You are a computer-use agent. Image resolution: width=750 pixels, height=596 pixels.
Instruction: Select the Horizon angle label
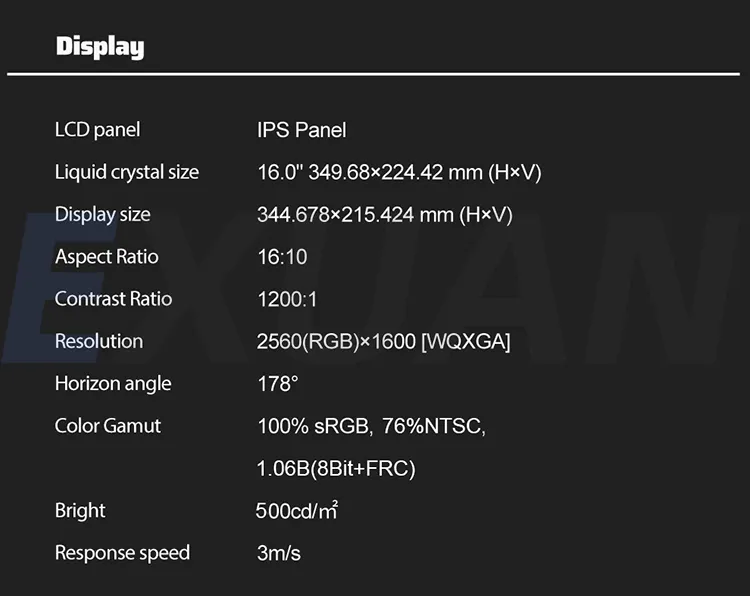click(x=113, y=384)
